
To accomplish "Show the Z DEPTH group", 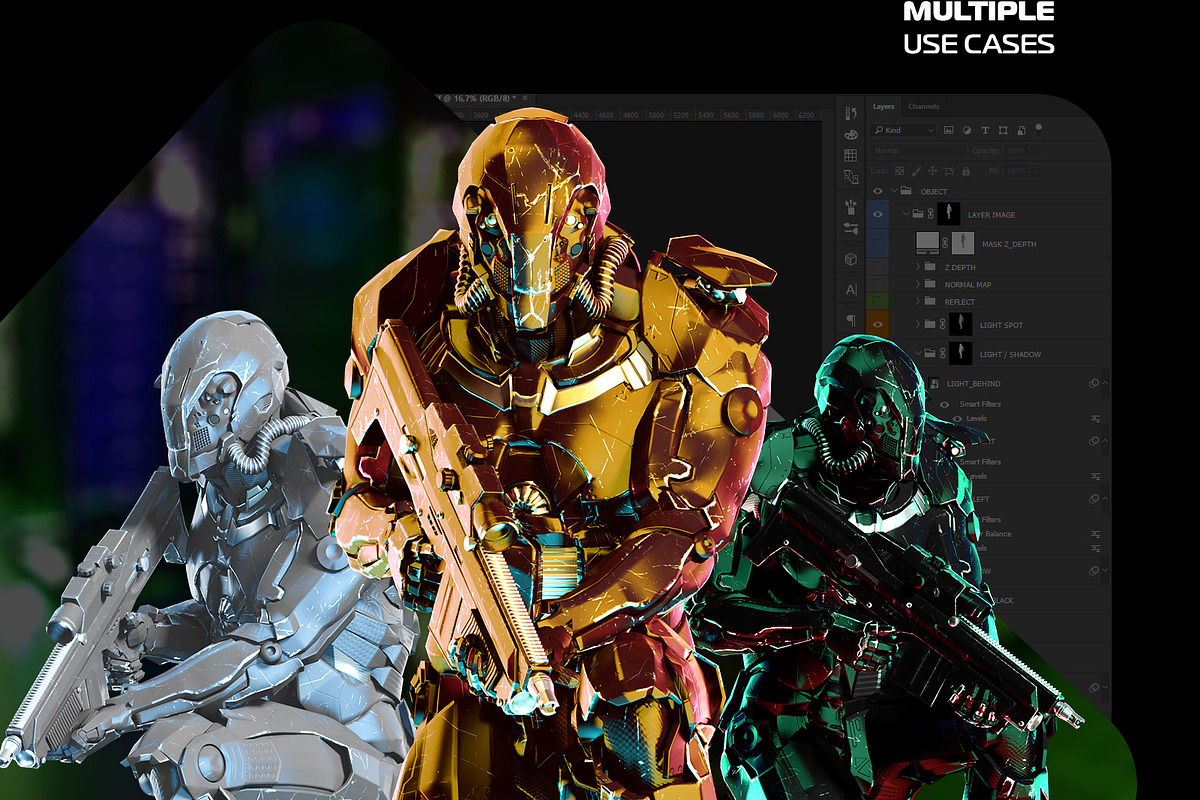I will 878,267.
